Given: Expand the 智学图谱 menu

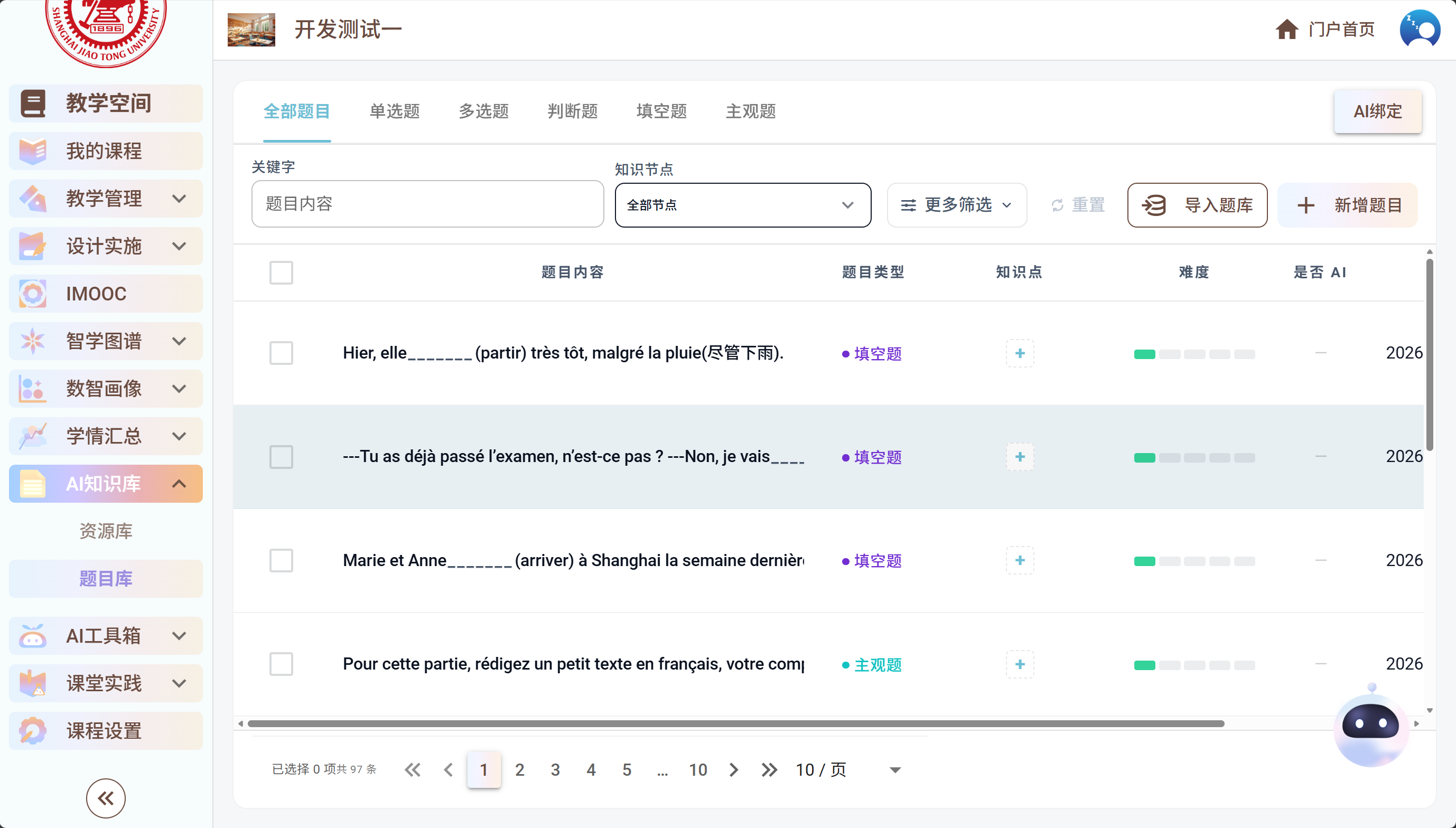Looking at the screenshot, I should [179, 341].
